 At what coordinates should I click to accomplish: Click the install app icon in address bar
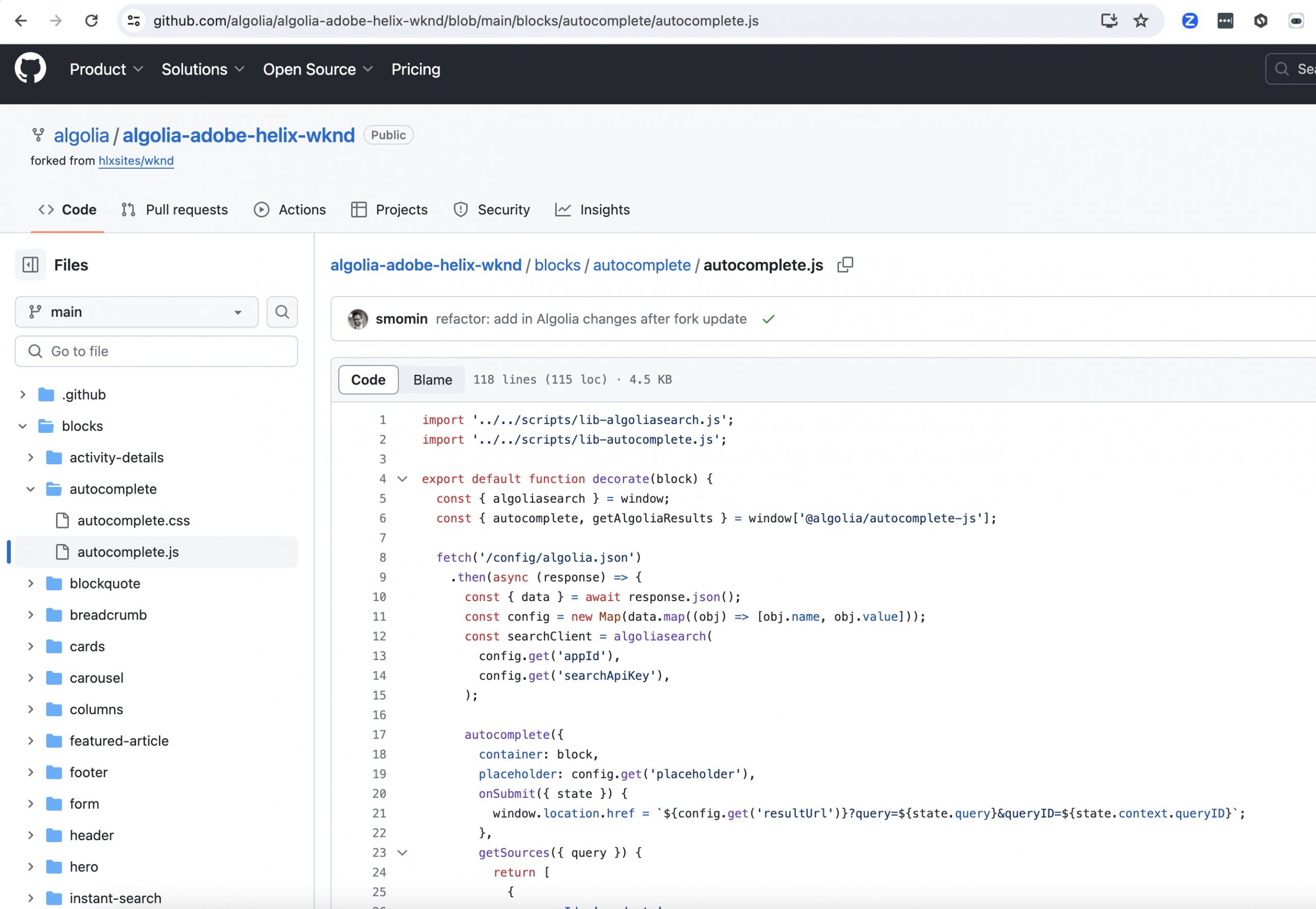click(1109, 21)
